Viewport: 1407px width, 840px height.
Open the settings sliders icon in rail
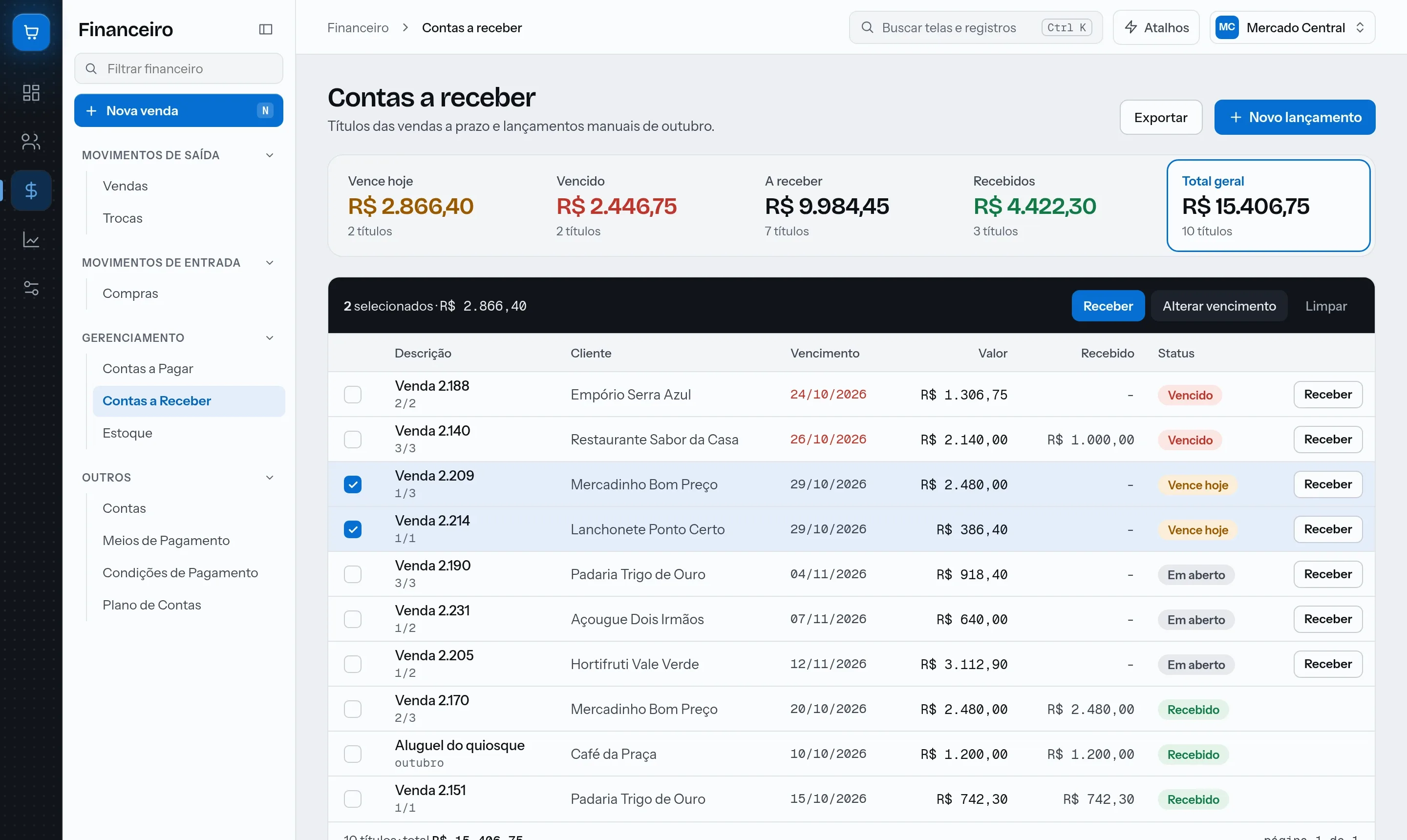tap(31, 288)
